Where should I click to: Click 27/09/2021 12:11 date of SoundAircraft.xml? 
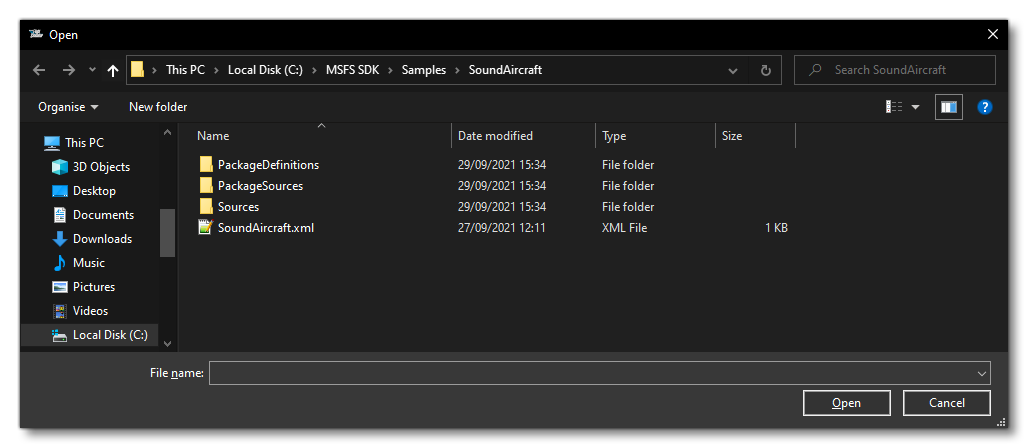click(502, 228)
